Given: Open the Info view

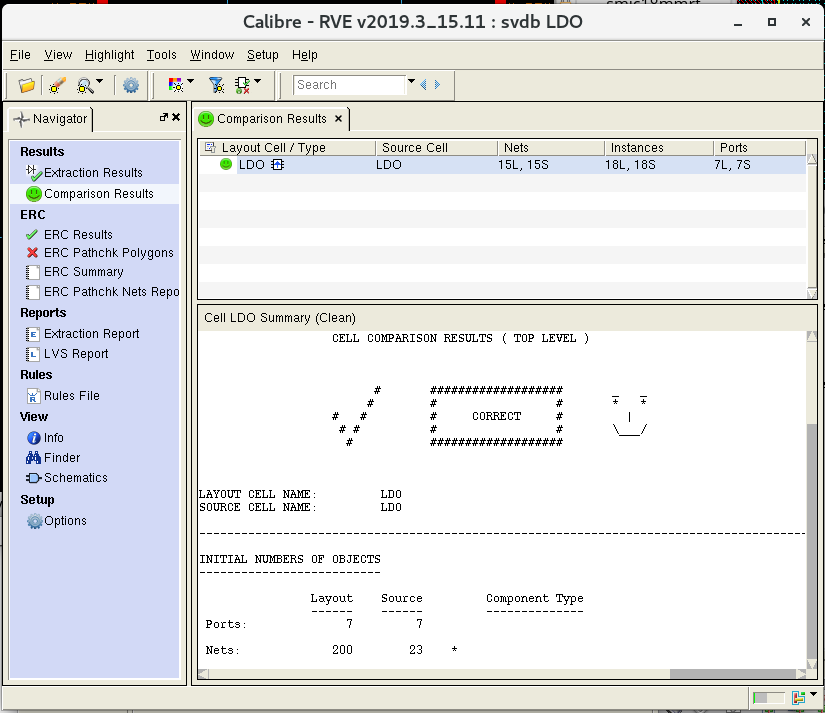Looking at the screenshot, I should 53,438.
